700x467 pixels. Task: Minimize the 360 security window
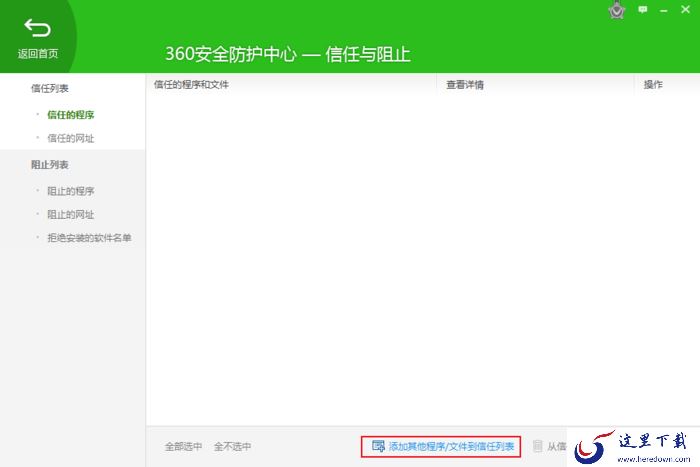(664, 10)
